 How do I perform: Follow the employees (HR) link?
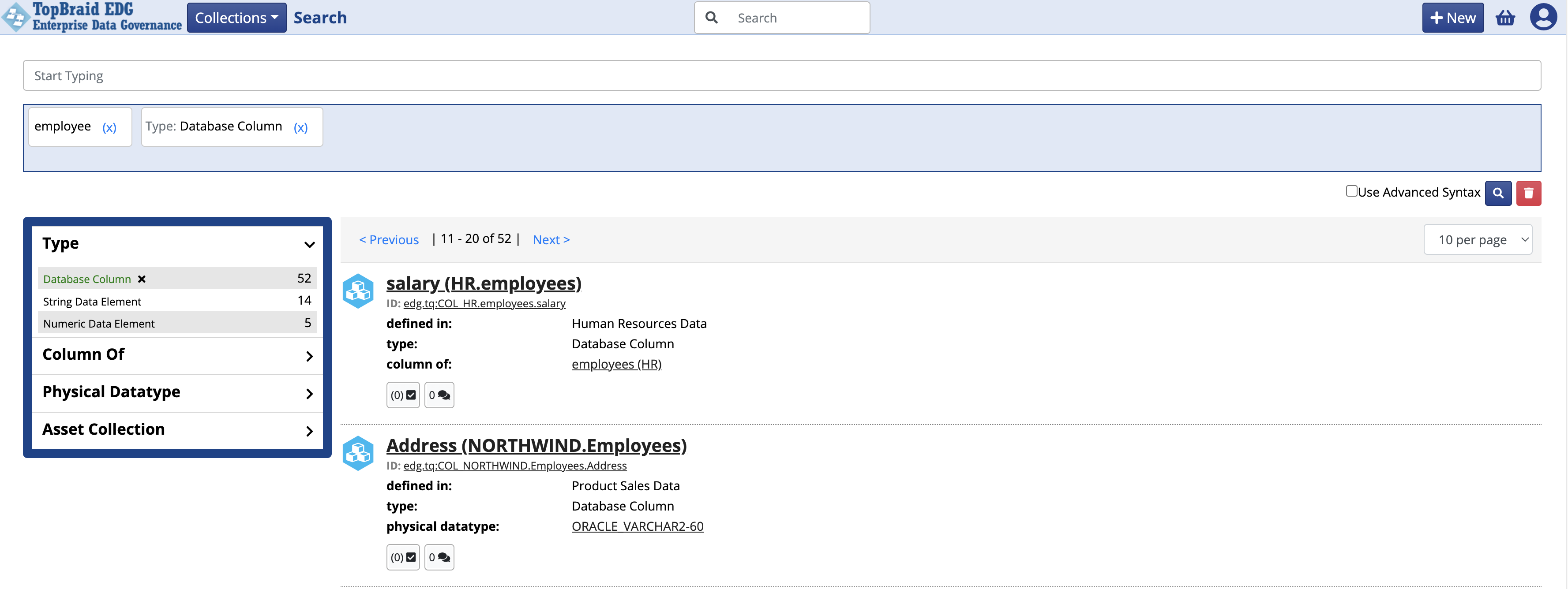tap(616, 364)
